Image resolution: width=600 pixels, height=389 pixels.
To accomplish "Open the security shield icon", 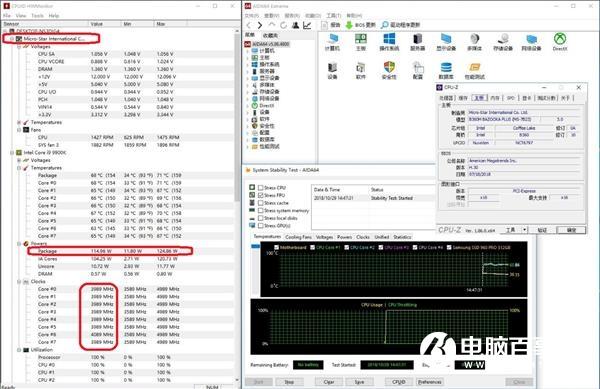I will [x=389, y=67].
